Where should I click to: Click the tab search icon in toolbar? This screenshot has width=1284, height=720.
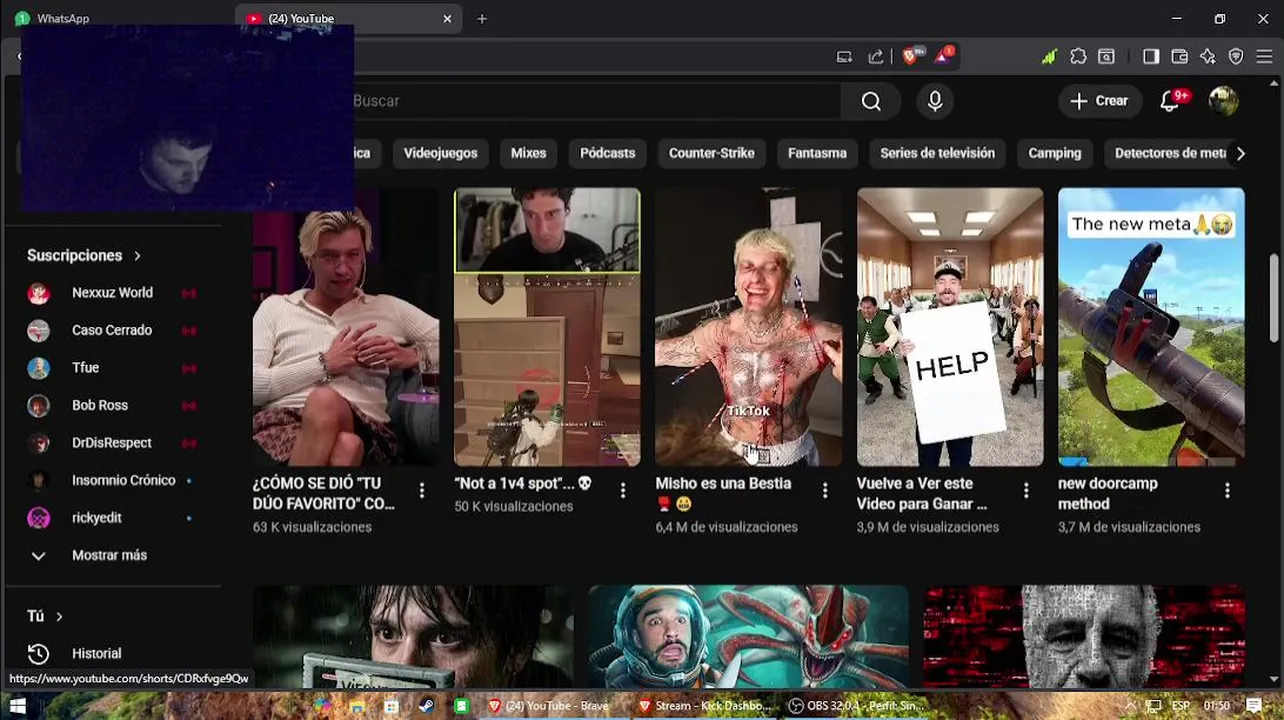1107,57
